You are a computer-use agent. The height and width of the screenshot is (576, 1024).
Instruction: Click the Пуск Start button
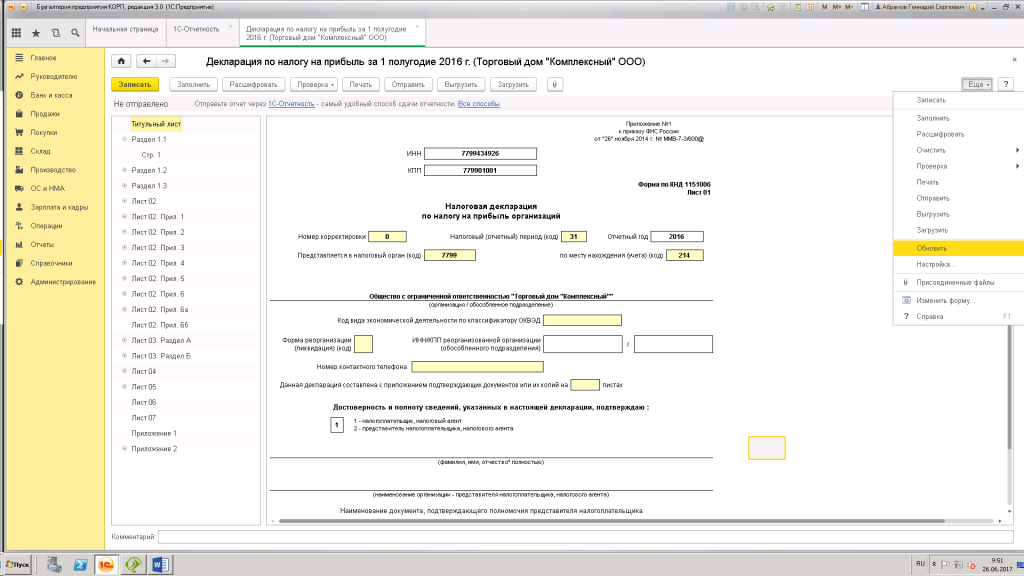[x=18, y=564]
